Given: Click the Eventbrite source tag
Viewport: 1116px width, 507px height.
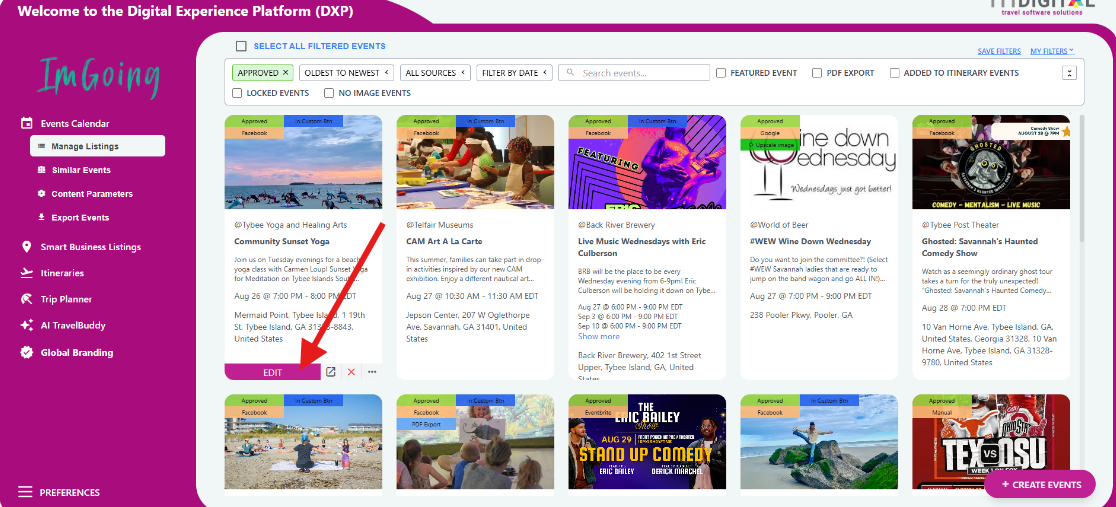Looking at the screenshot, I should click(x=598, y=412).
